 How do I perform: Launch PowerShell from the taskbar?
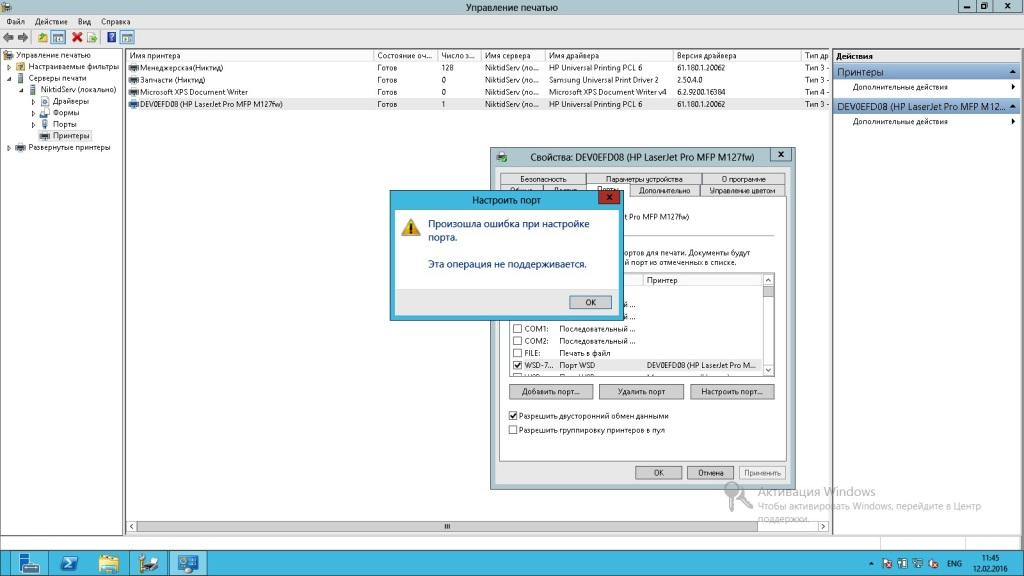[69, 563]
